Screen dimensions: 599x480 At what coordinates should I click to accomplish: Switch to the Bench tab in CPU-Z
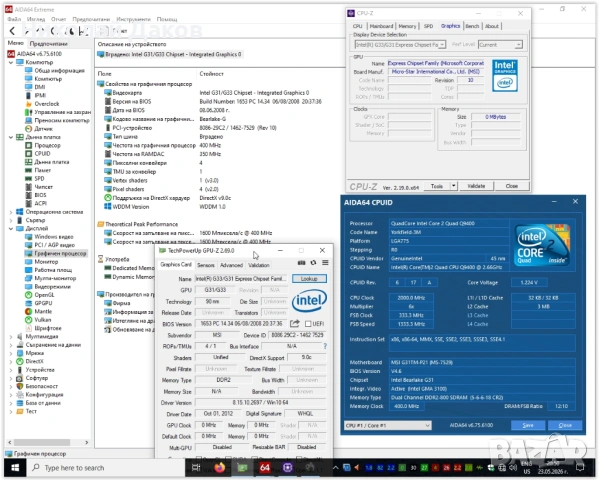tap(472, 26)
